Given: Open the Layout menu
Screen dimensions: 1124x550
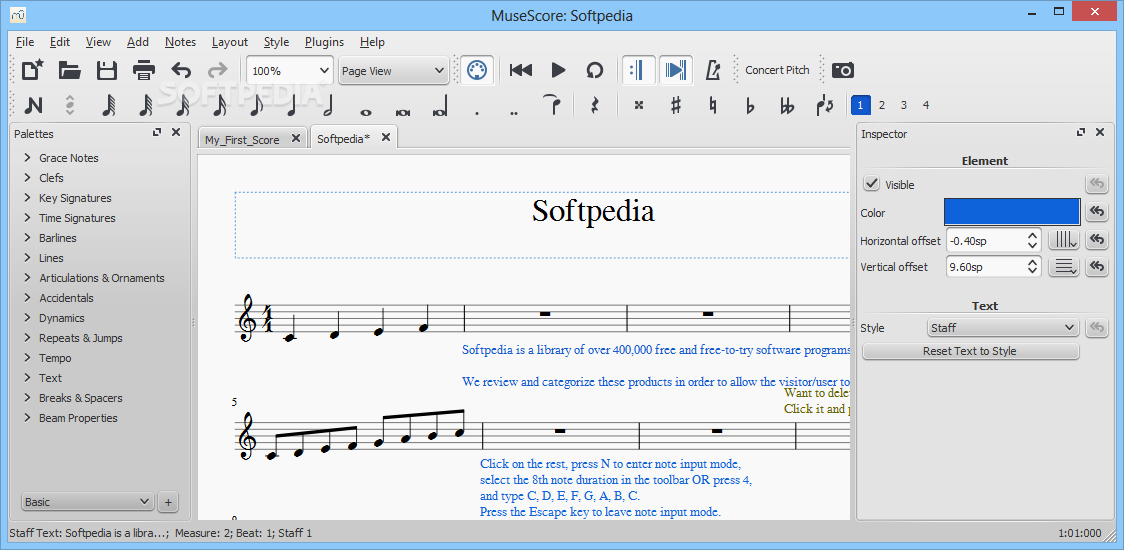Looking at the screenshot, I should click(229, 42).
